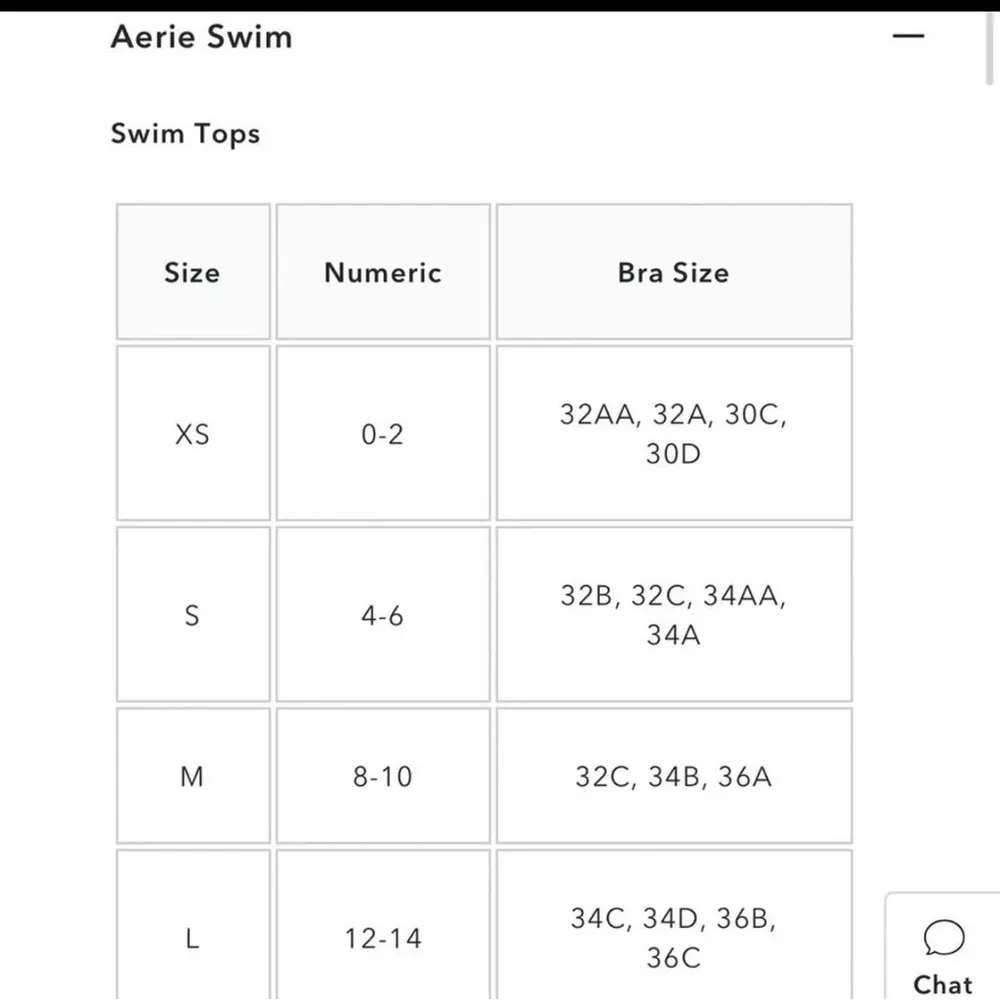Click the 12-14 numeric cell

click(x=383, y=938)
